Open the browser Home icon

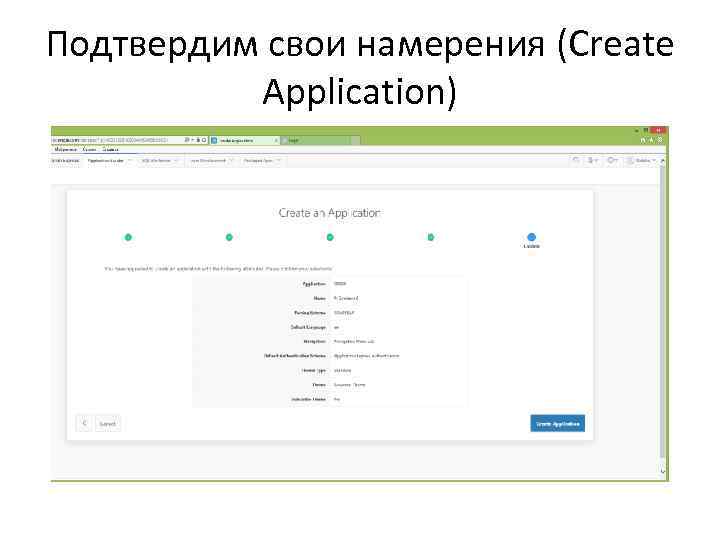pyautogui.click(x=643, y=140)
